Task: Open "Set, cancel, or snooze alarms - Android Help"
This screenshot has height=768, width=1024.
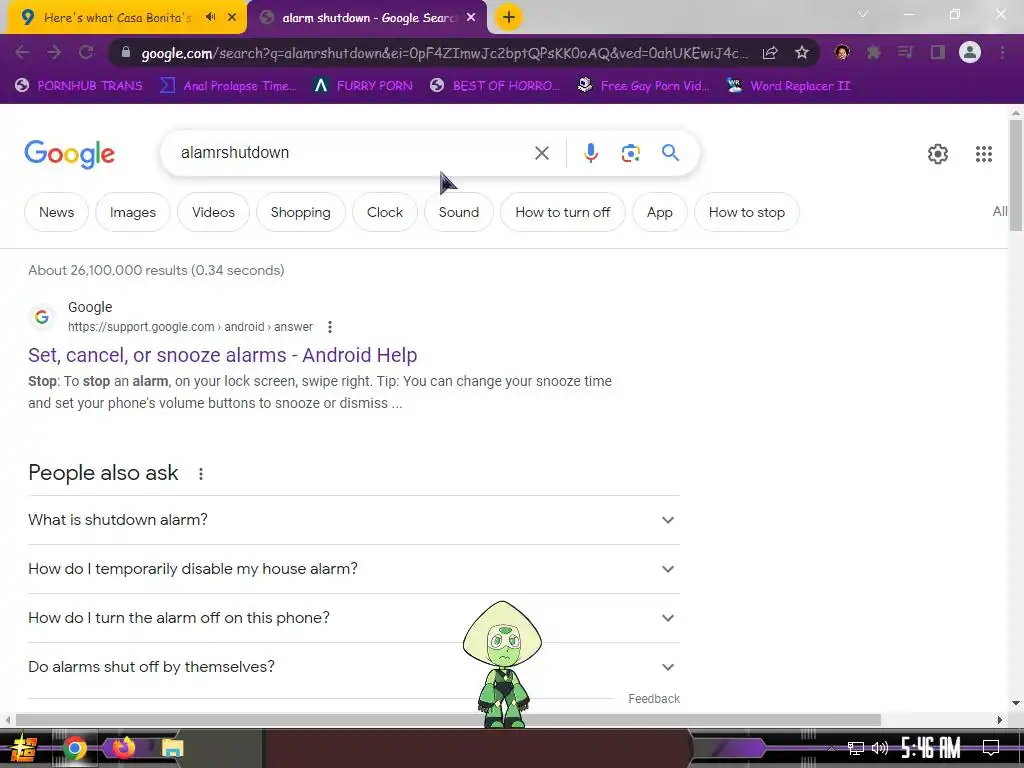Action: [x=223, y=355]
